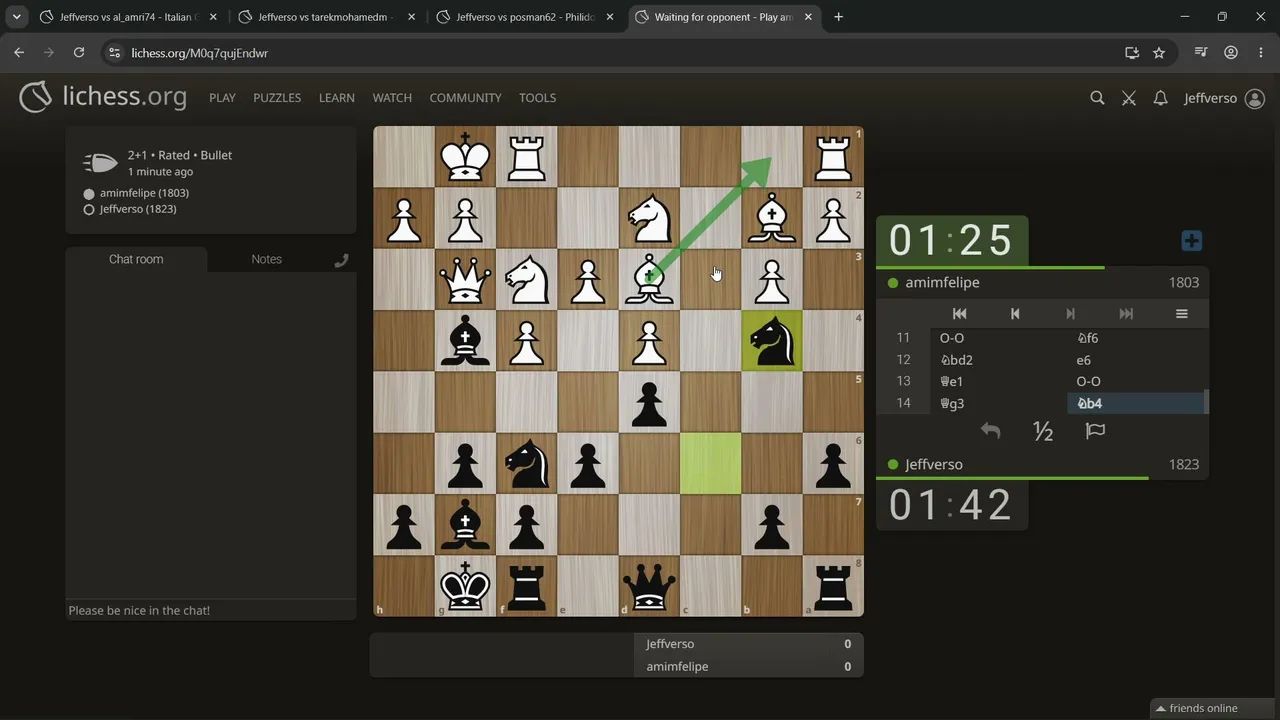Select the black rook on f8
The image size is (1280, 720).
click(x=526, y=586)
